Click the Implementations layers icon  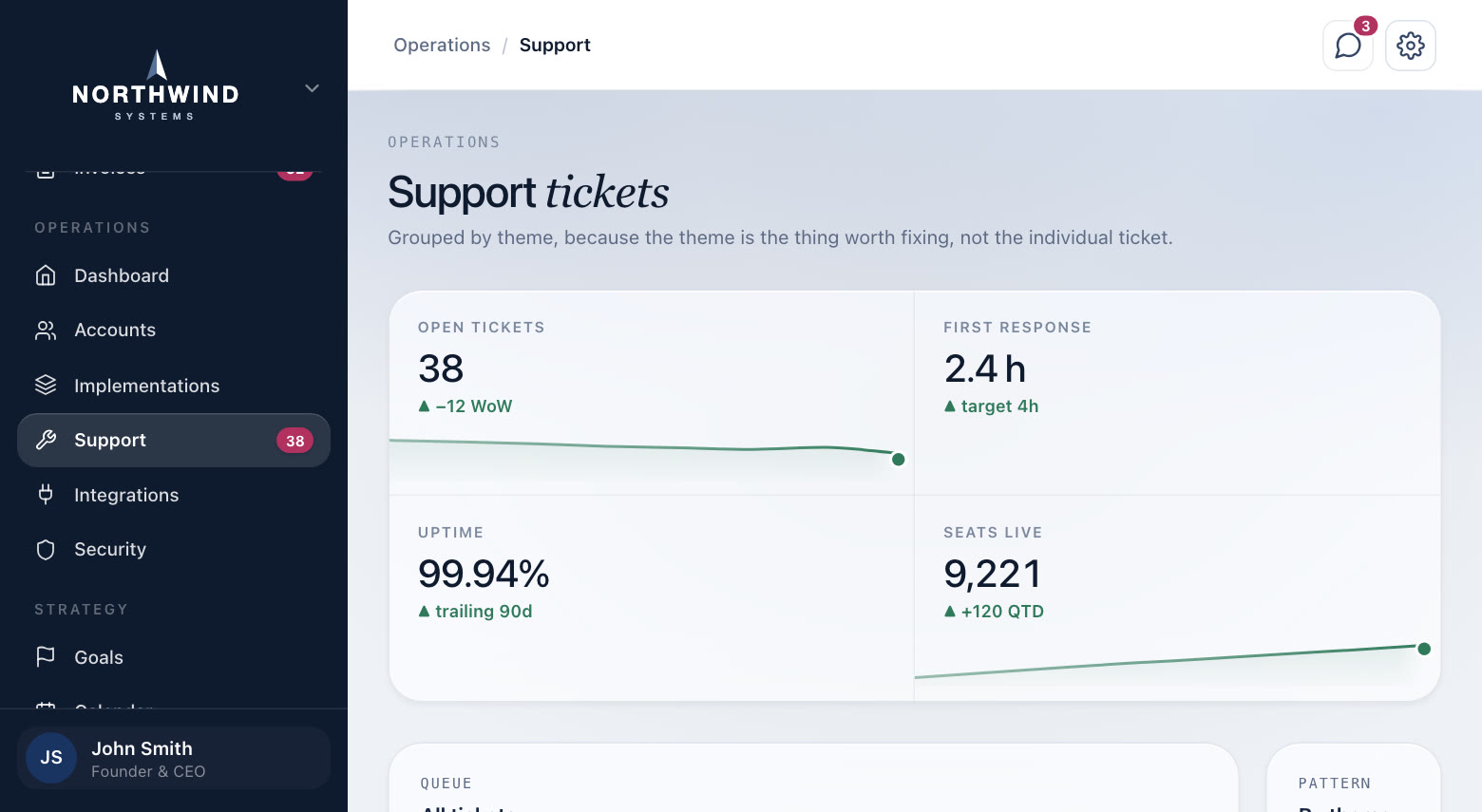[x=46, y=385]
